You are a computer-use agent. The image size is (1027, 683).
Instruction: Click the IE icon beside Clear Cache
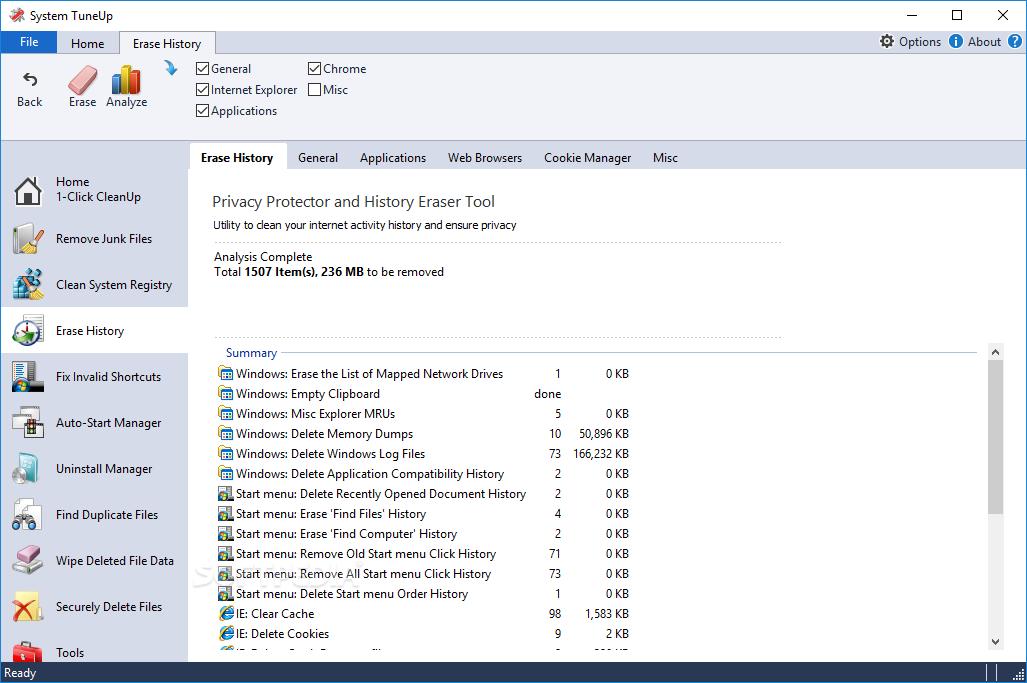click(226, 614)
